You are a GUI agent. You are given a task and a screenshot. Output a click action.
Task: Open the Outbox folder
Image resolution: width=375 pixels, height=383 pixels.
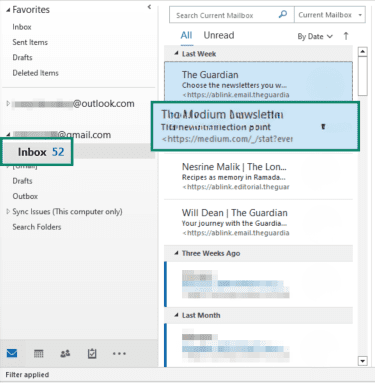(25, 196)
